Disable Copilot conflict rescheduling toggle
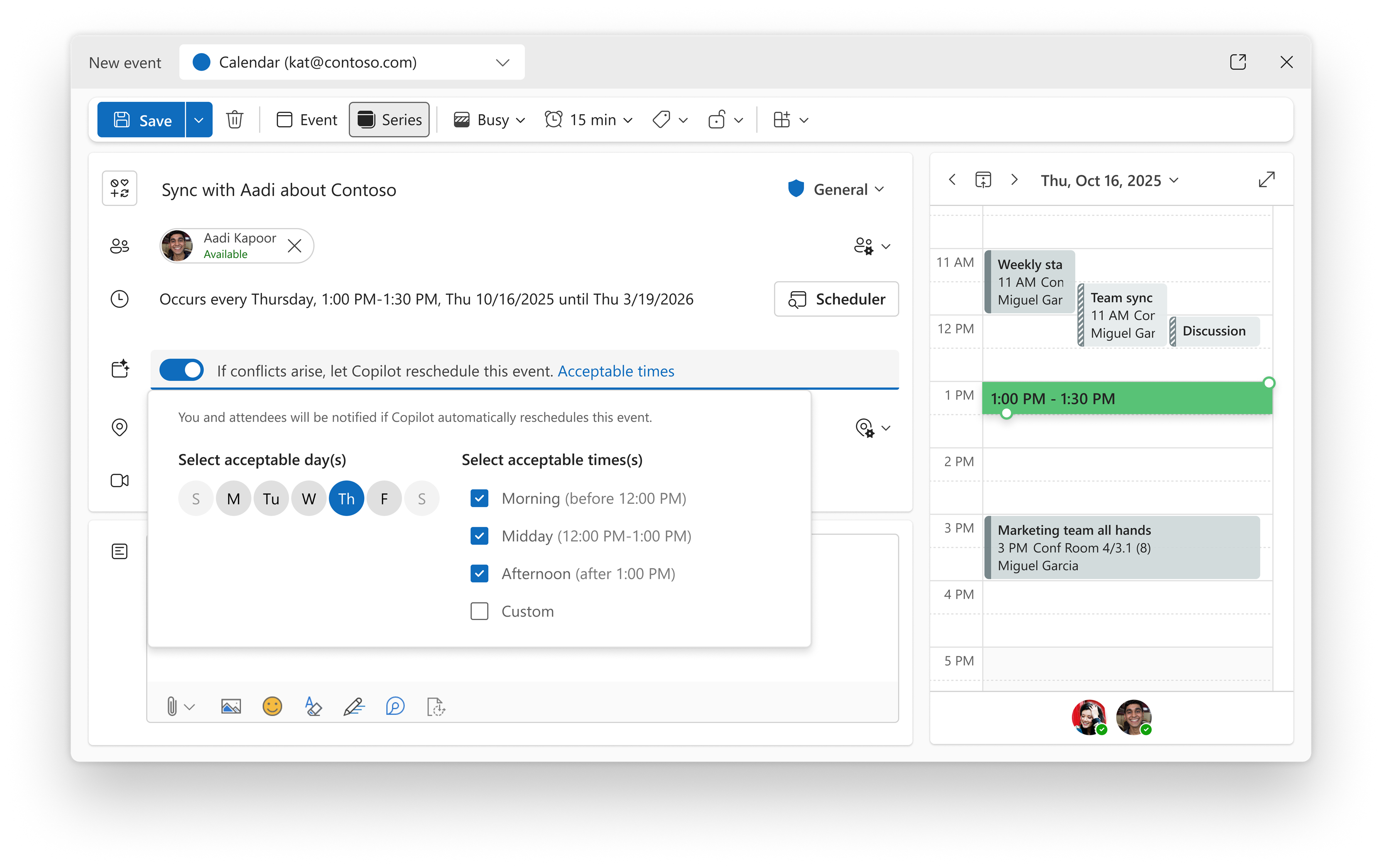Viewport: 1382px width, 868px height. tap(182, 370)
